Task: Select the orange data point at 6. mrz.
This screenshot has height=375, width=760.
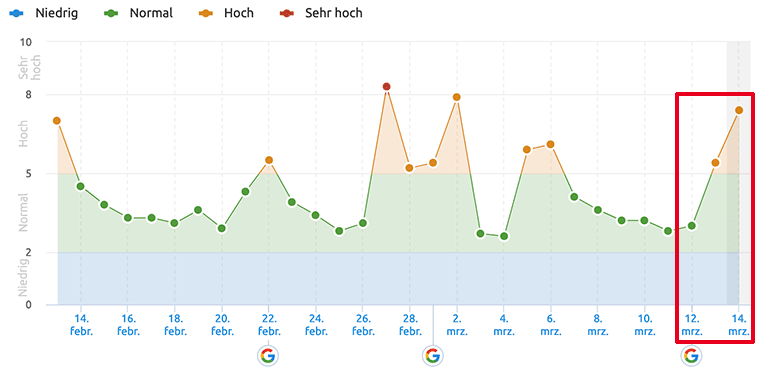Action: (x=550, y=144)
